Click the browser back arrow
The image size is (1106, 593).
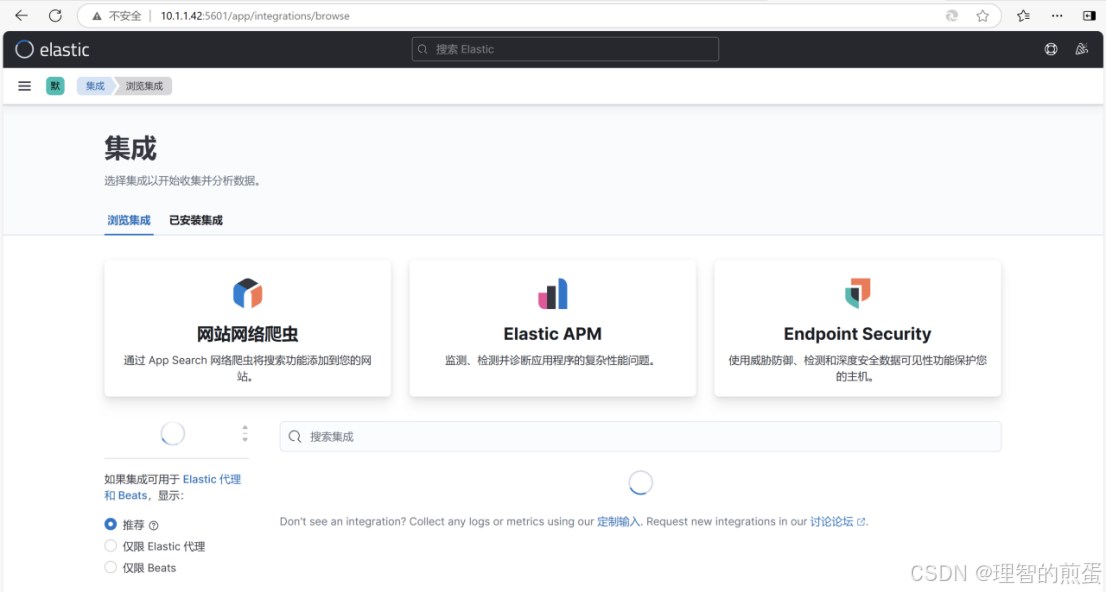[21, 16]
